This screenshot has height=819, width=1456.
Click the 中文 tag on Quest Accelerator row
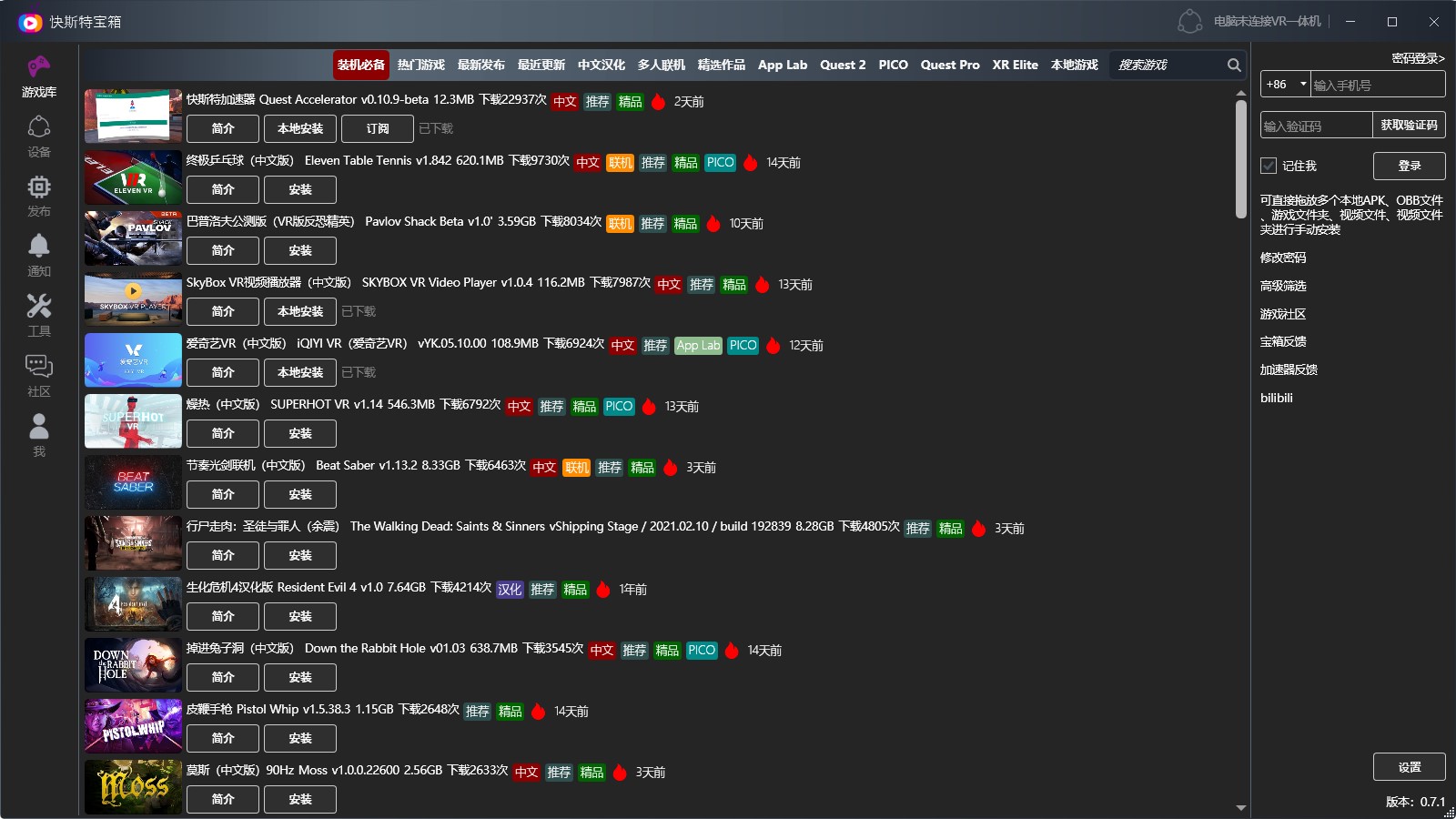[565, 101]
